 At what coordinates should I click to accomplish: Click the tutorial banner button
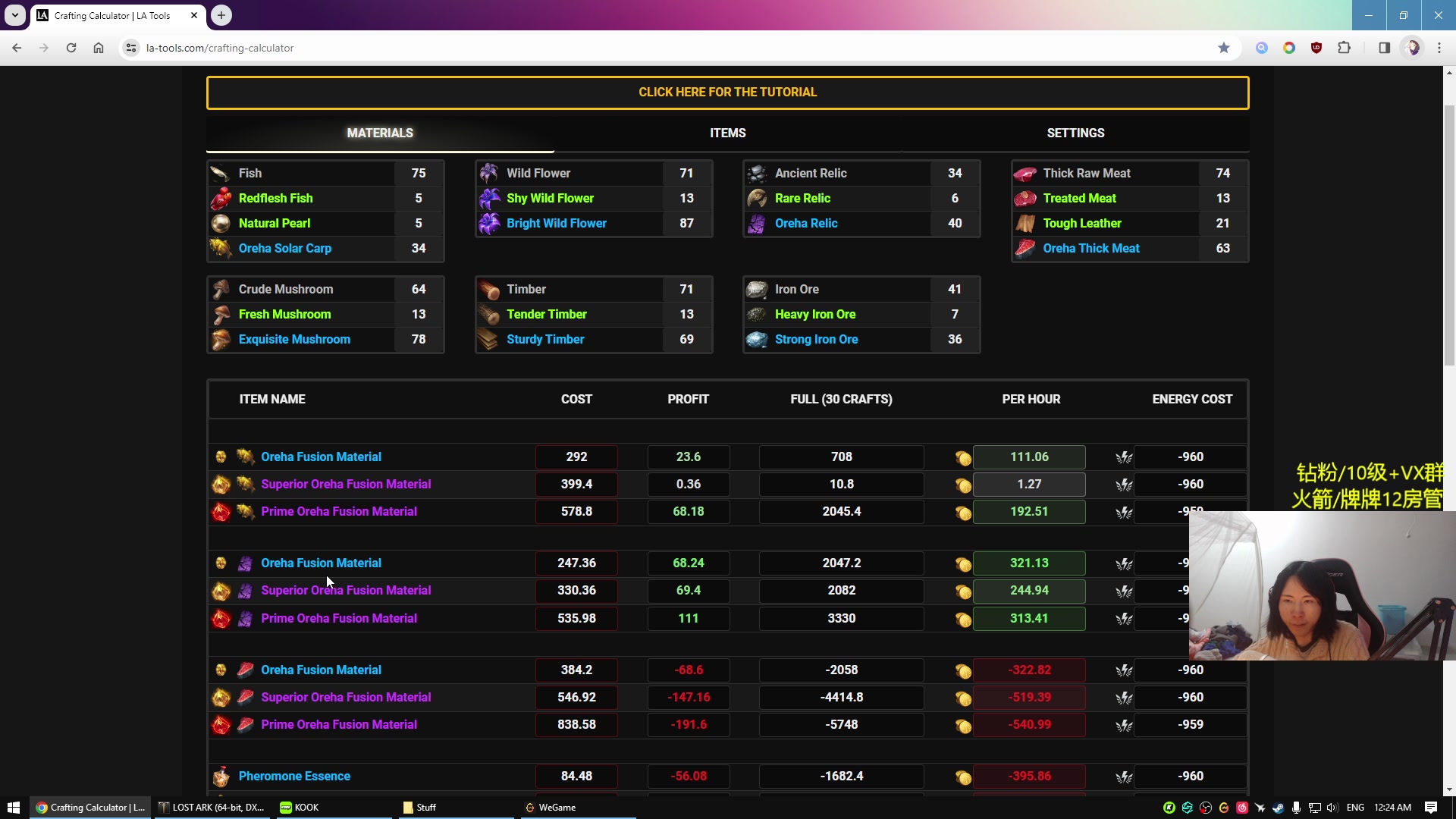click(727, 92)
